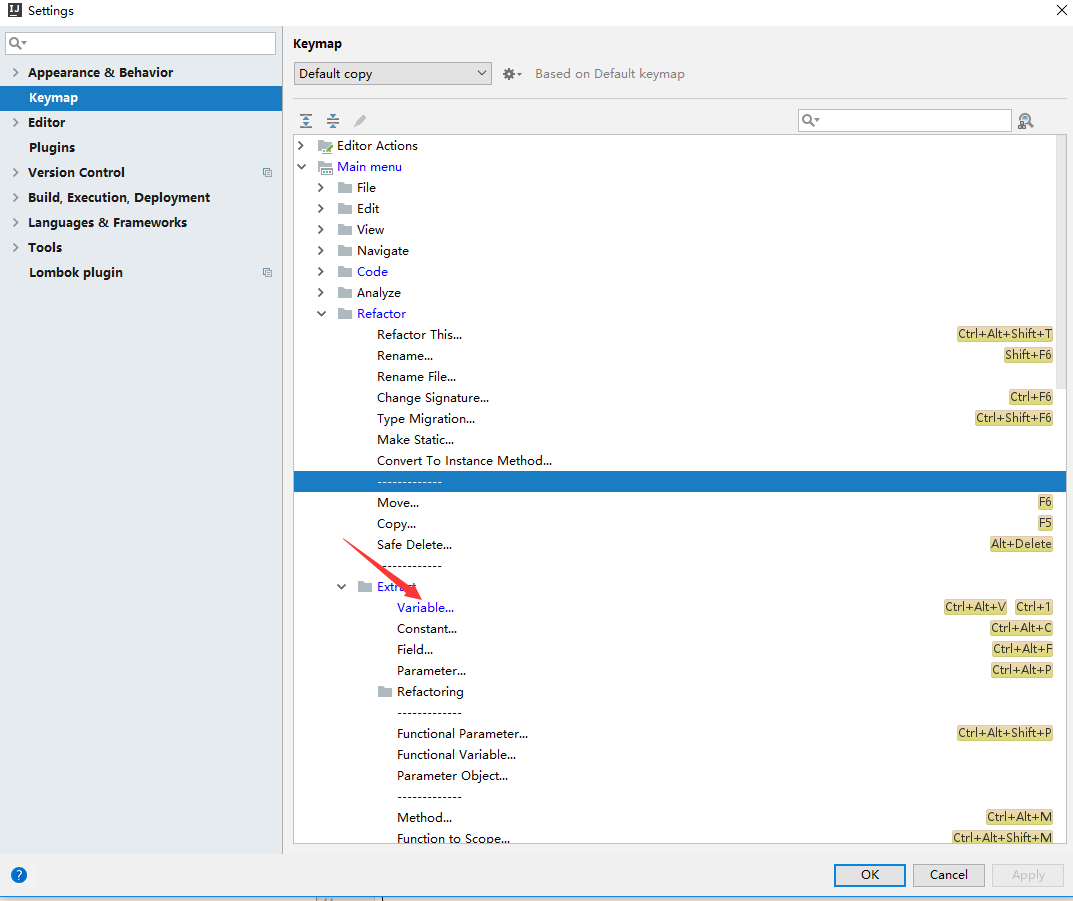The width and height of the screenshot is (1073, 901).
Task: Open the keymap gear options menu
Action: click(x=512, y=74)
